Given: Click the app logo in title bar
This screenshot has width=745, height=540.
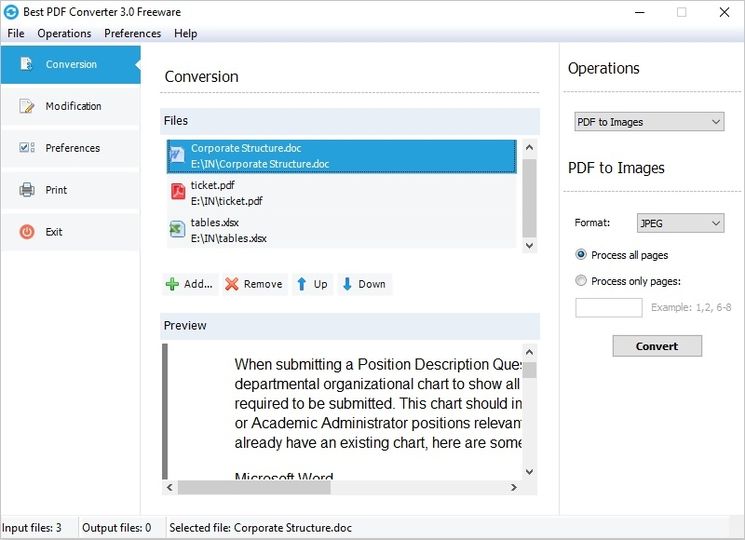Looking at the screenshot, I should point(10,12).
